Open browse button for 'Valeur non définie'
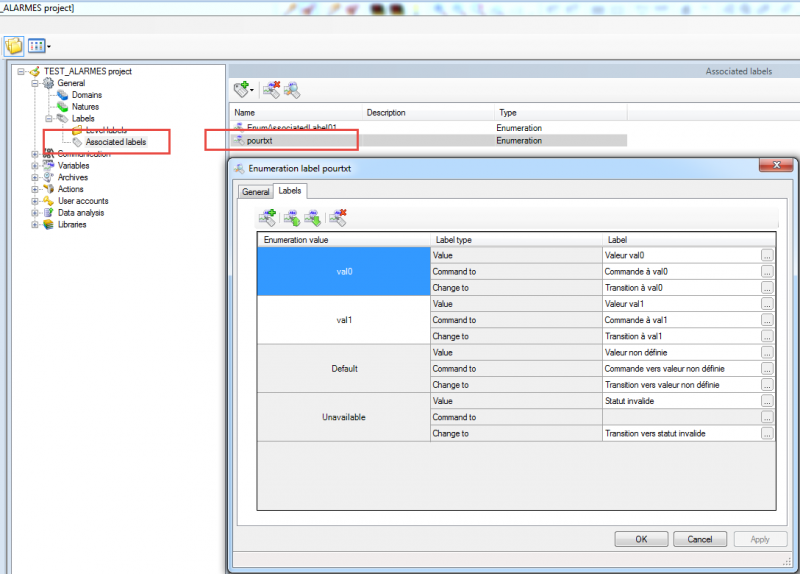The width and height of the screenshot is (800, 574). [767, 353]
